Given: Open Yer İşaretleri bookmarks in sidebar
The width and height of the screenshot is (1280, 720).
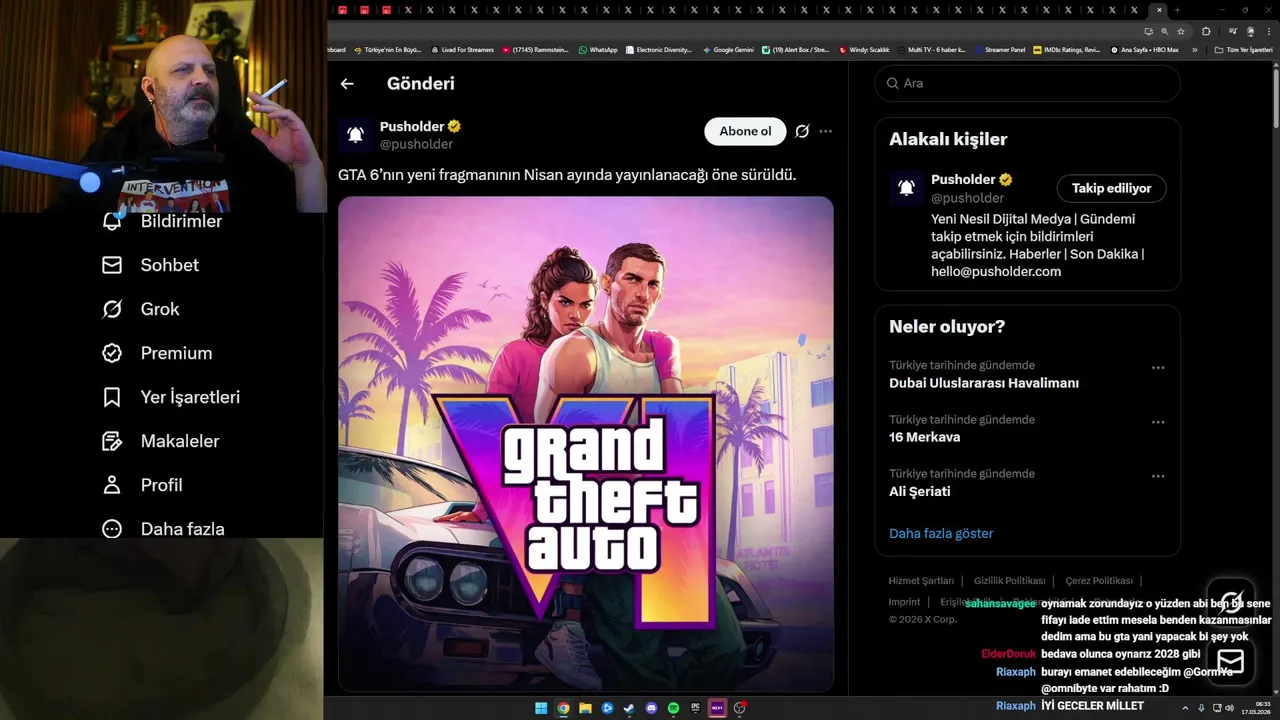Looking at the screenshot, I should coord(171,397).
